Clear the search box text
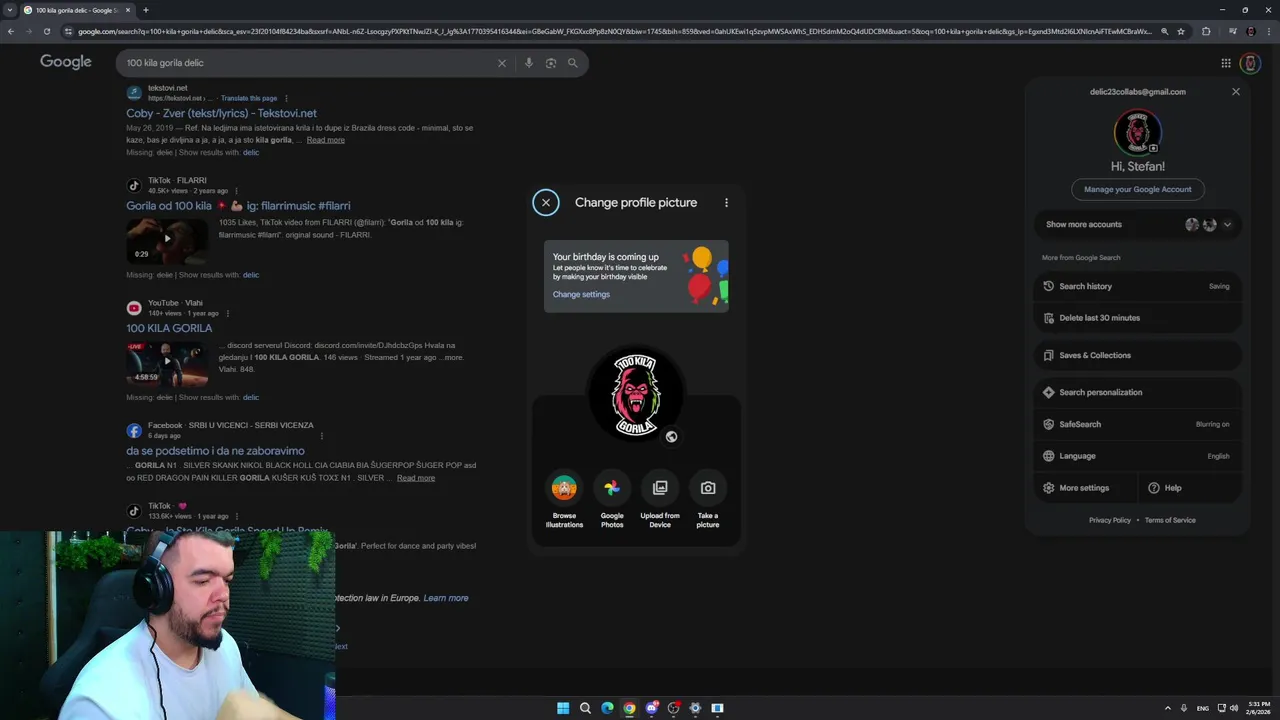This screenshot has height=720, width=1280. pos(502,63)
